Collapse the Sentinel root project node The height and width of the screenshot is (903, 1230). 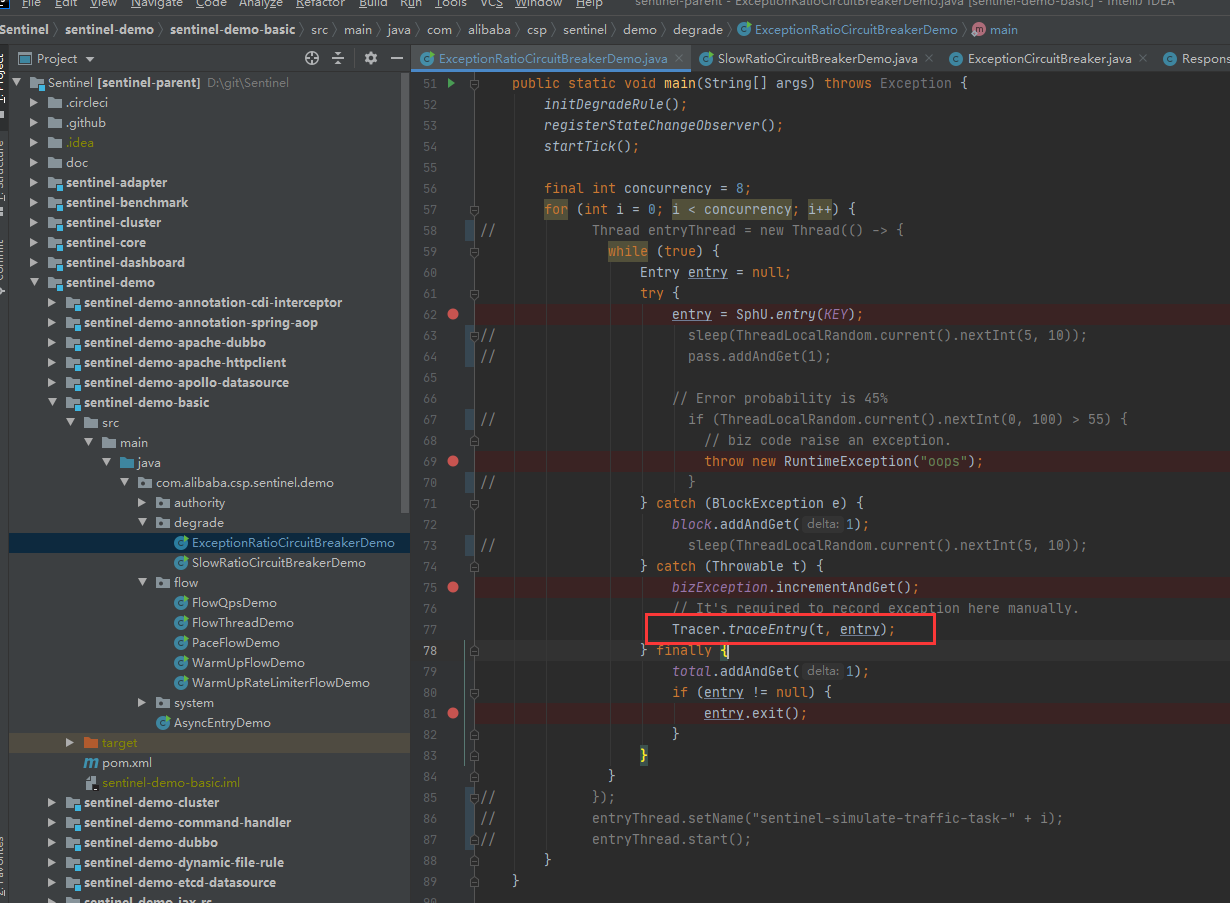tap(18, 82)
